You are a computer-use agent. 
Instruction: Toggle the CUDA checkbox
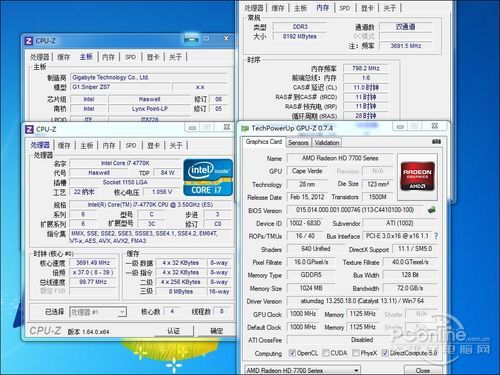(326, 353)
